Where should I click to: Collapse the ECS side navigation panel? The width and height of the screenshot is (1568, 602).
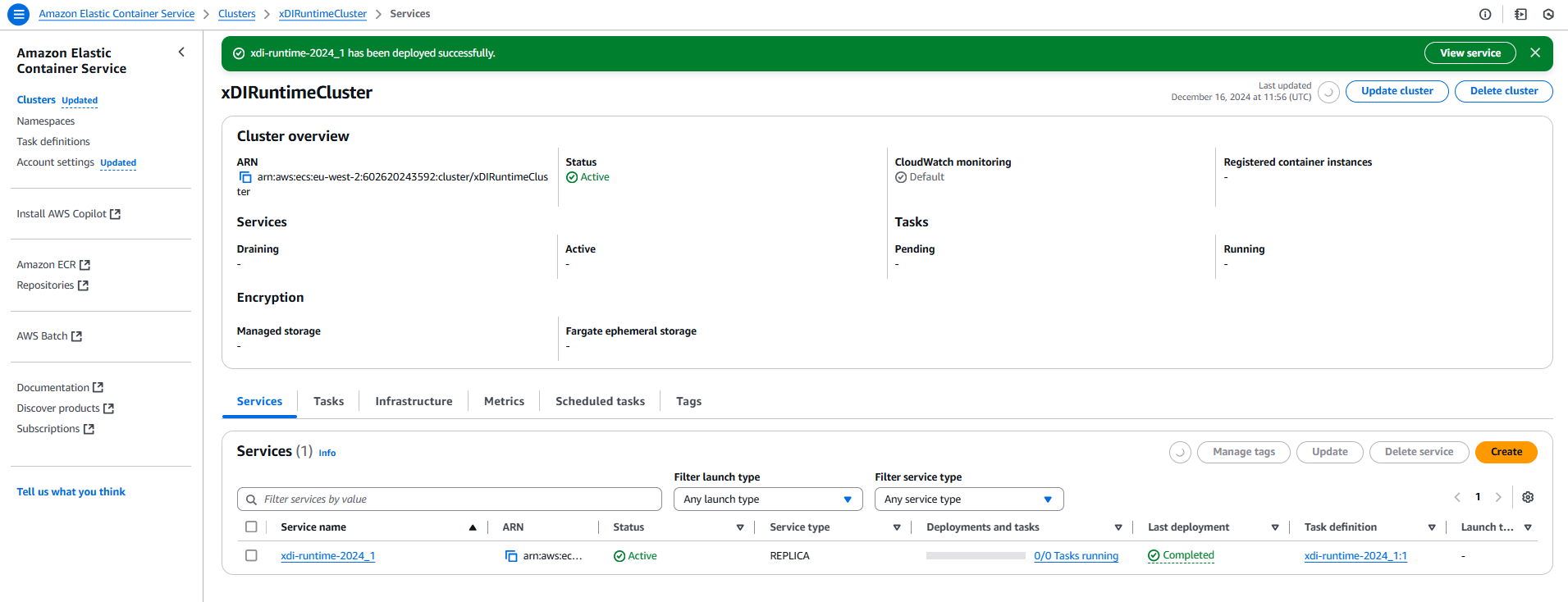pyautogui.click(x=181, y=52)
